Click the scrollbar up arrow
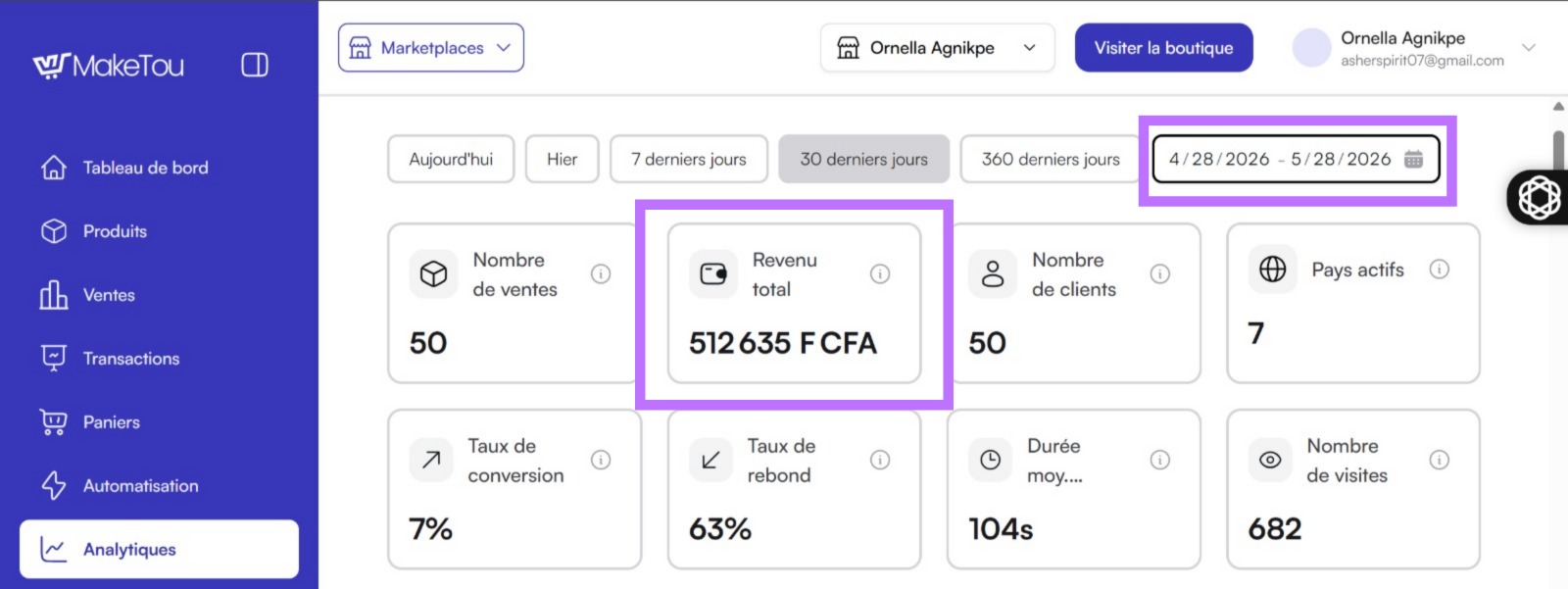The width and height of the screenshot is (1568, 589). [x=1558, y=106]
